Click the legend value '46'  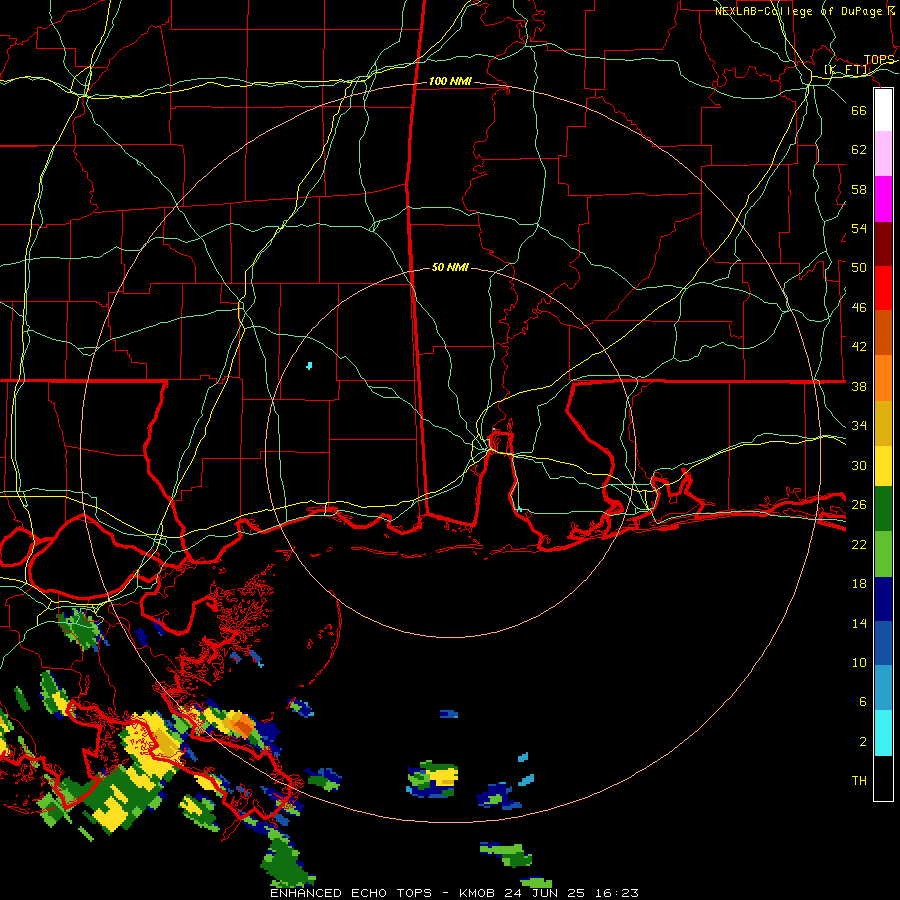[x=859, y=308]
